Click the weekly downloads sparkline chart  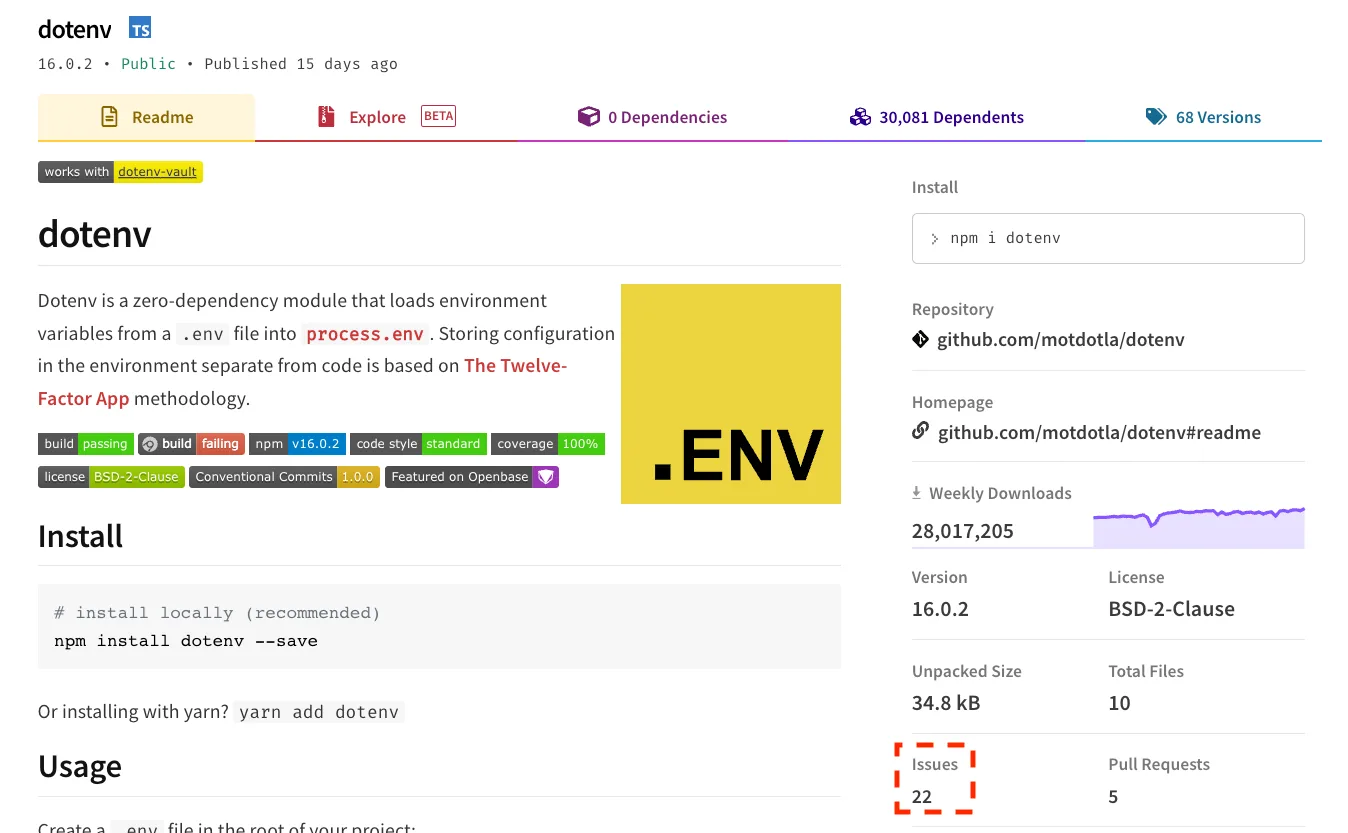[x=1199, y=527]
